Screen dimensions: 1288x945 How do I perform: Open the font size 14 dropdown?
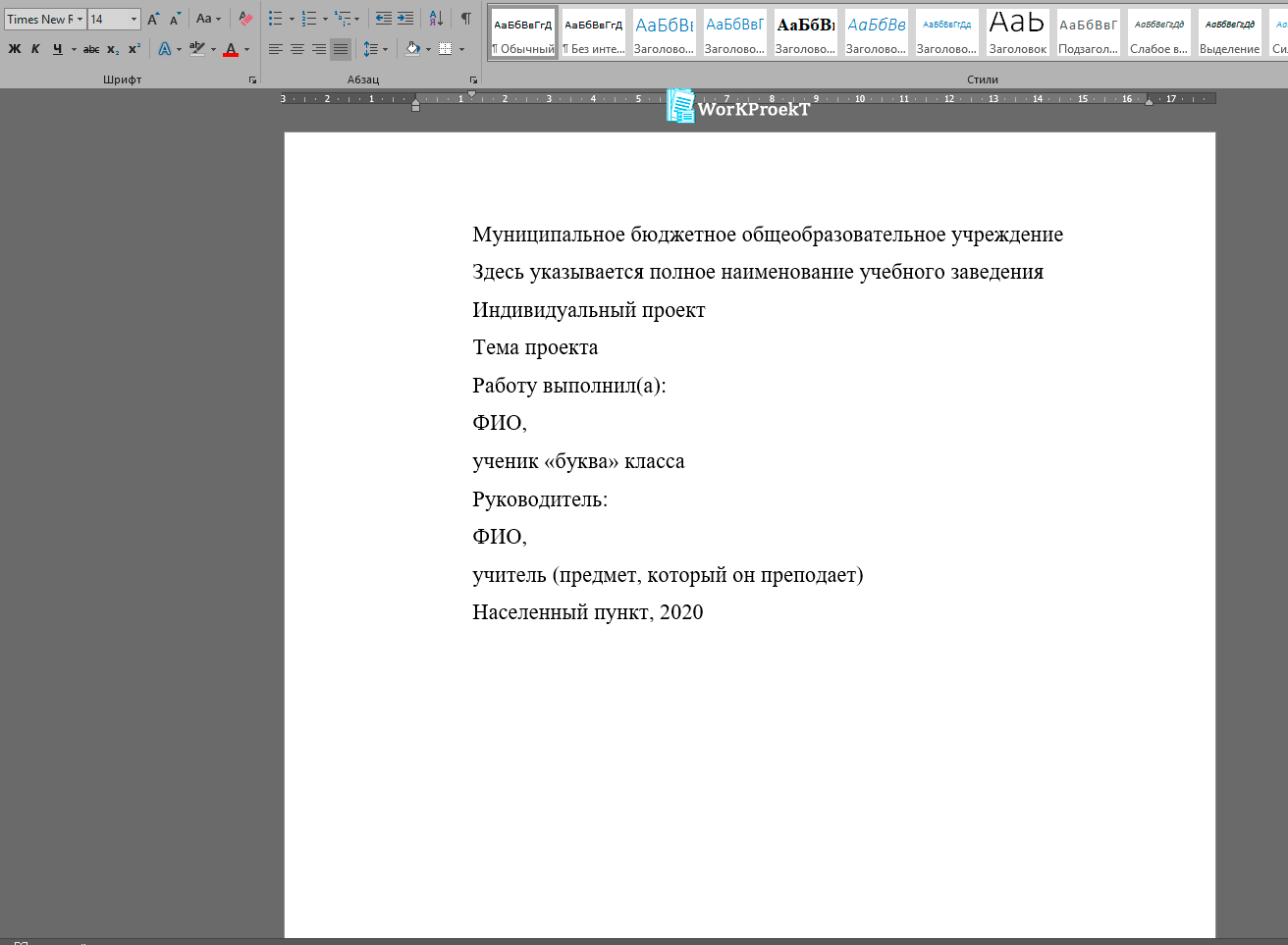[x=134, y=19]
